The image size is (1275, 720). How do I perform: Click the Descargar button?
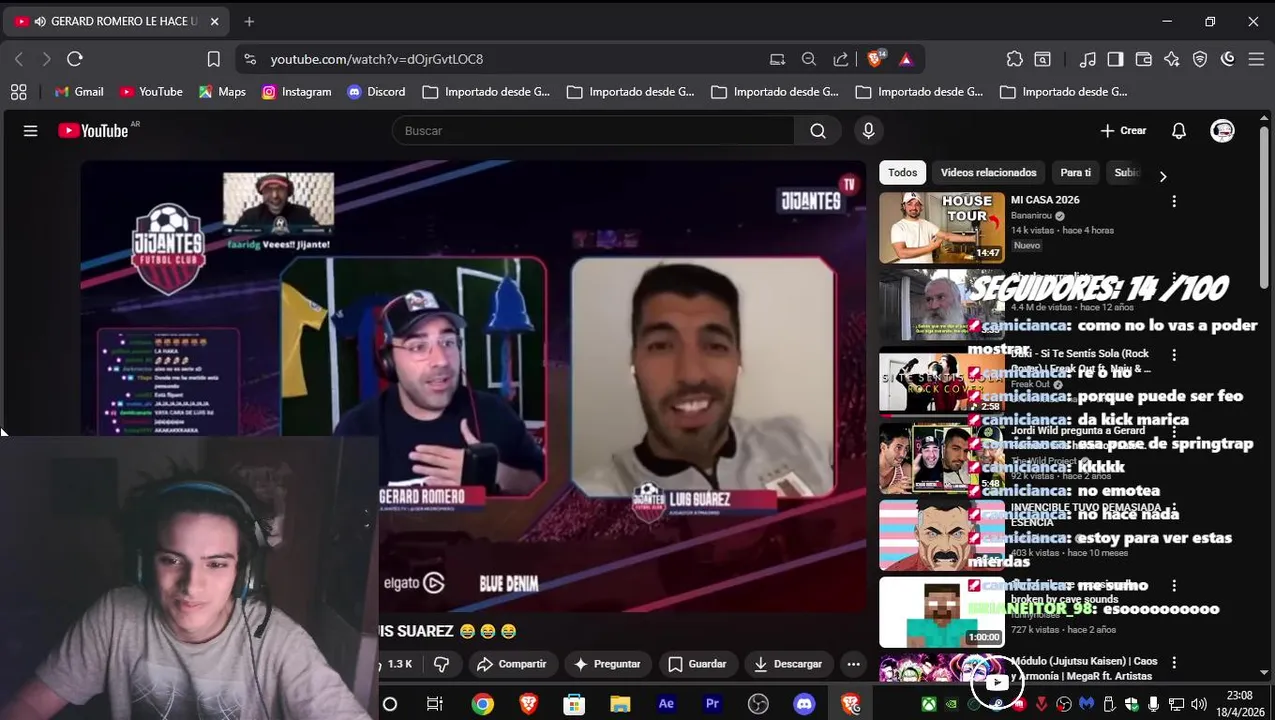(788, 664)
